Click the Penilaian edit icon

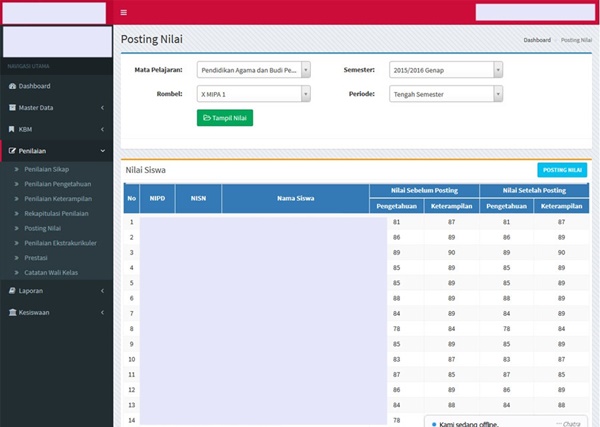12,151
